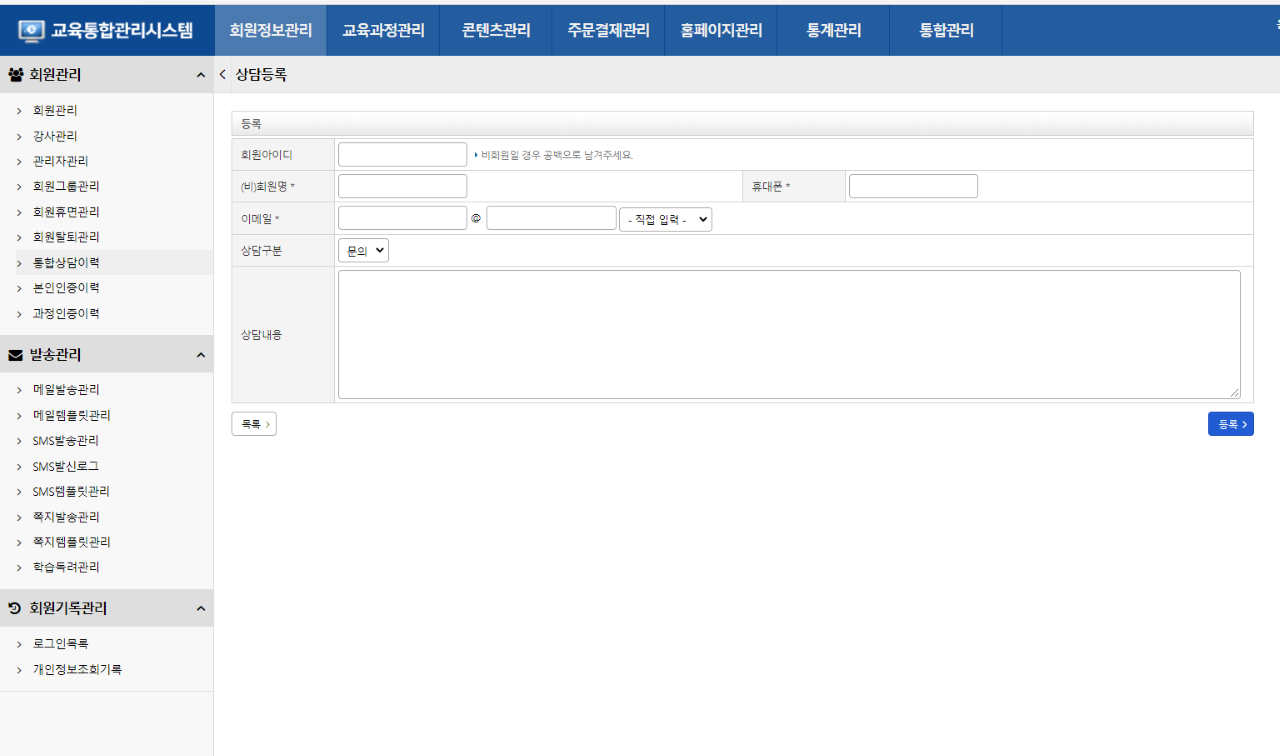The width and height of the screenshot is (1280, 756).
Task: Go to SMS발송관리 in the sidebar
Action: (66, 441)
